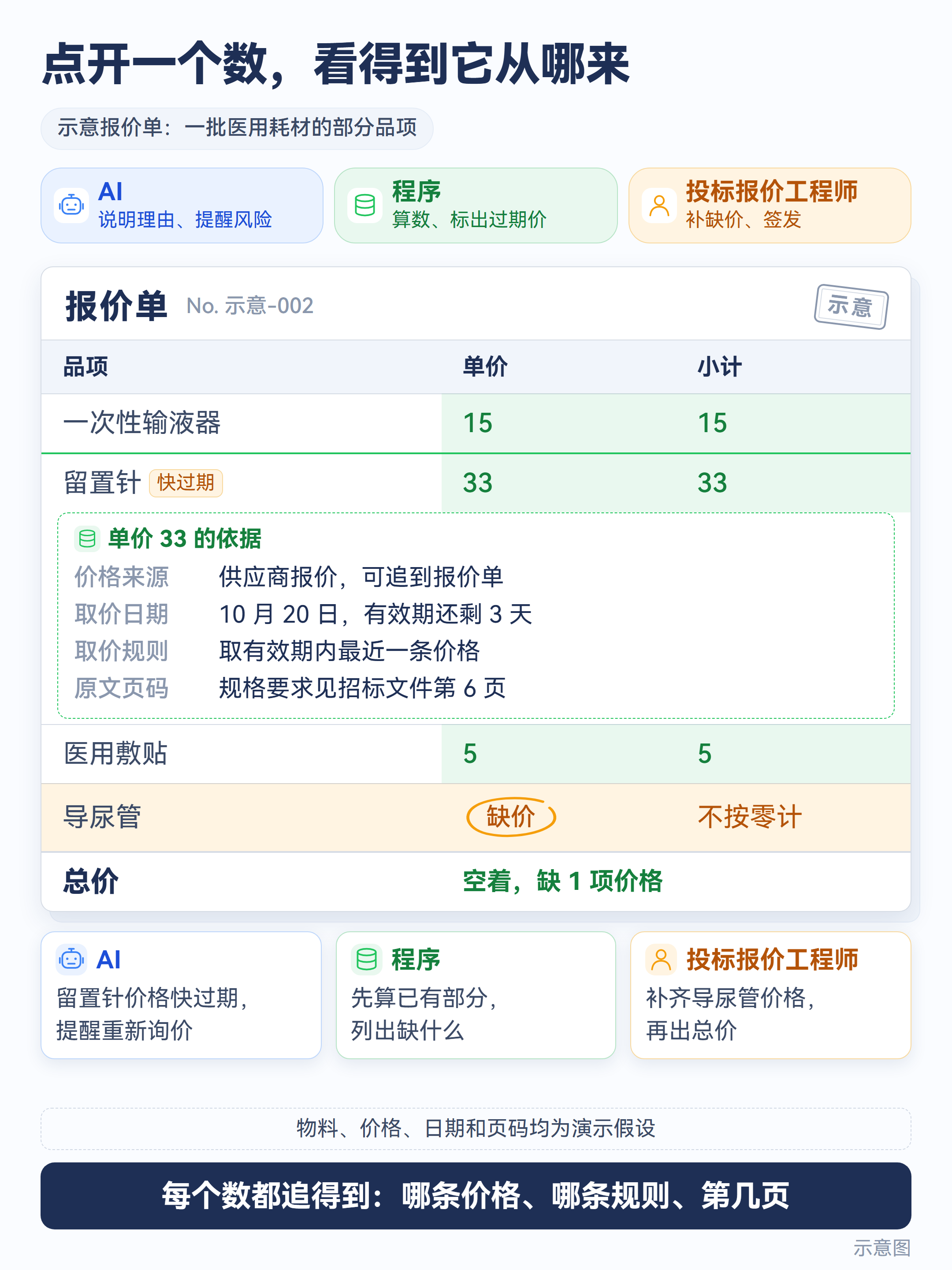This screenshot has height=1270, width=952.
Task: Click the 不按零计 subtotal note
Action: click(749, 816)
